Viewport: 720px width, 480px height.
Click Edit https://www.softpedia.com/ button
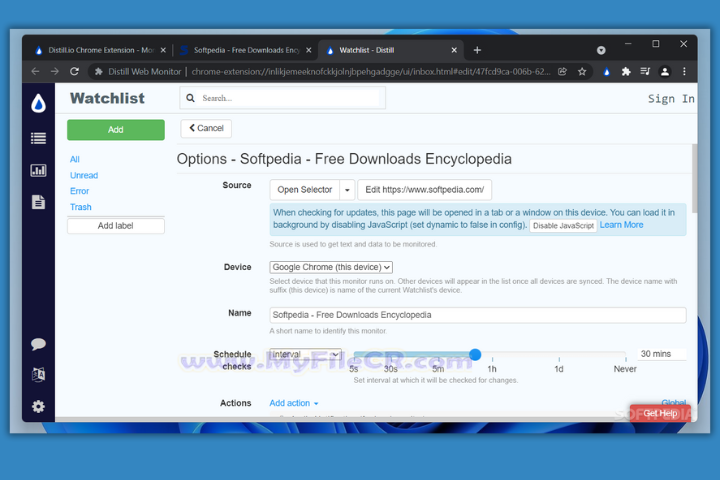click(x=424, y=190)
